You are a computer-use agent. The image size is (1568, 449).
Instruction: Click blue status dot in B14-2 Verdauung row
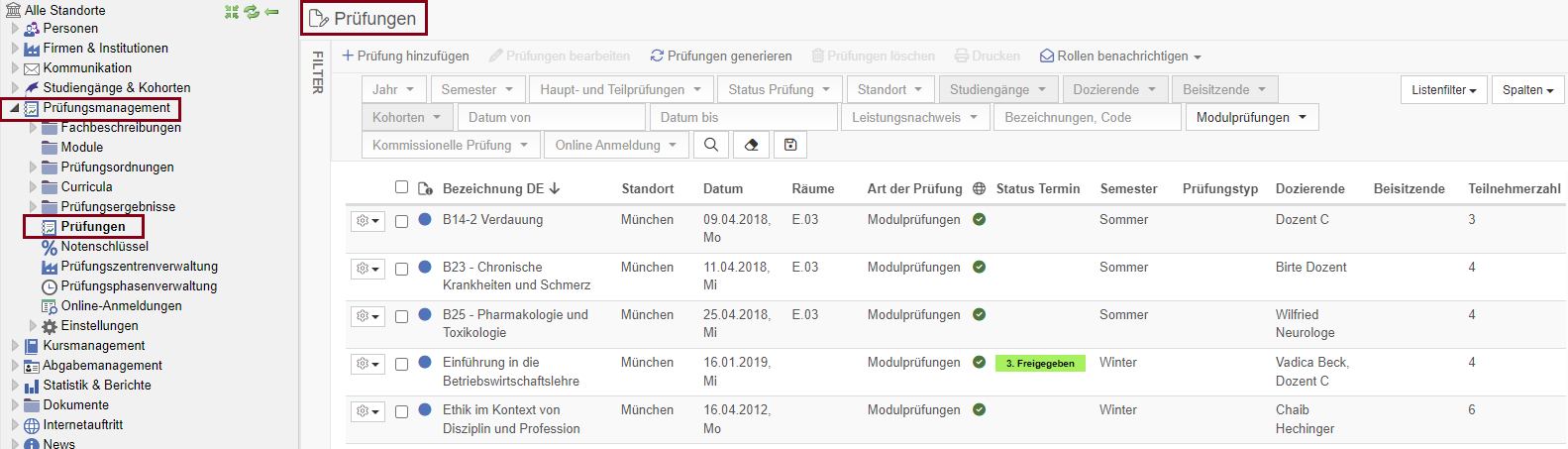(x=425, y=219)
